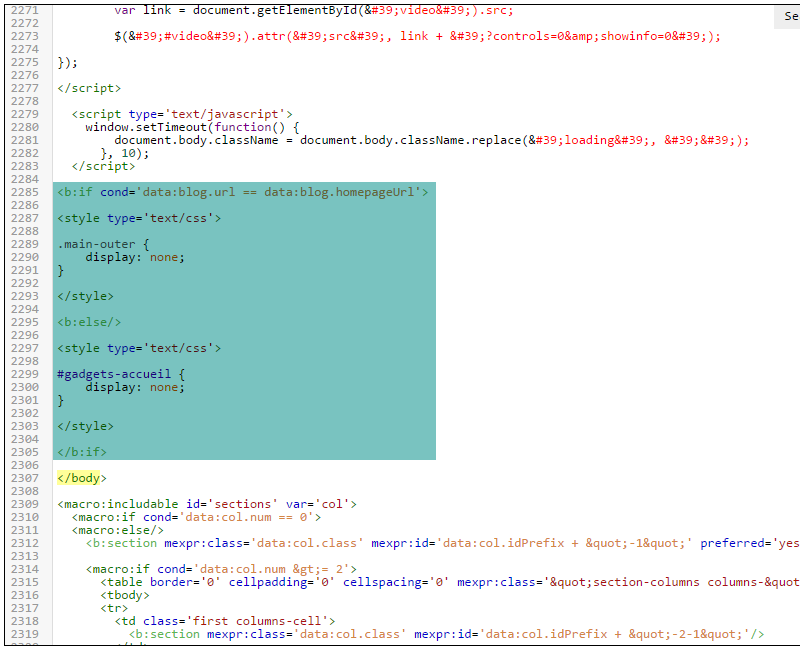Click the b:if cond homepageUrl line
This screenshot has height=650, width=800.
243,192
